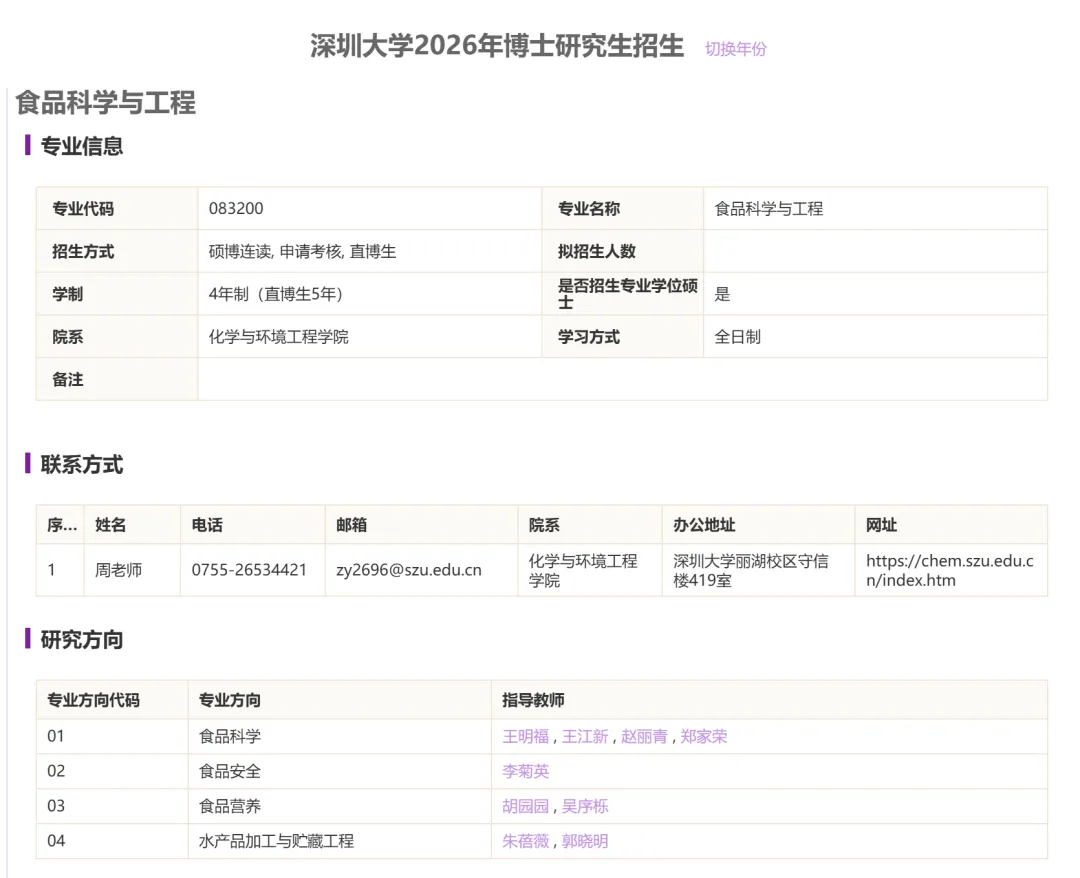
Task: Click direction 食品营养 row text
Action: pos(229,806)
